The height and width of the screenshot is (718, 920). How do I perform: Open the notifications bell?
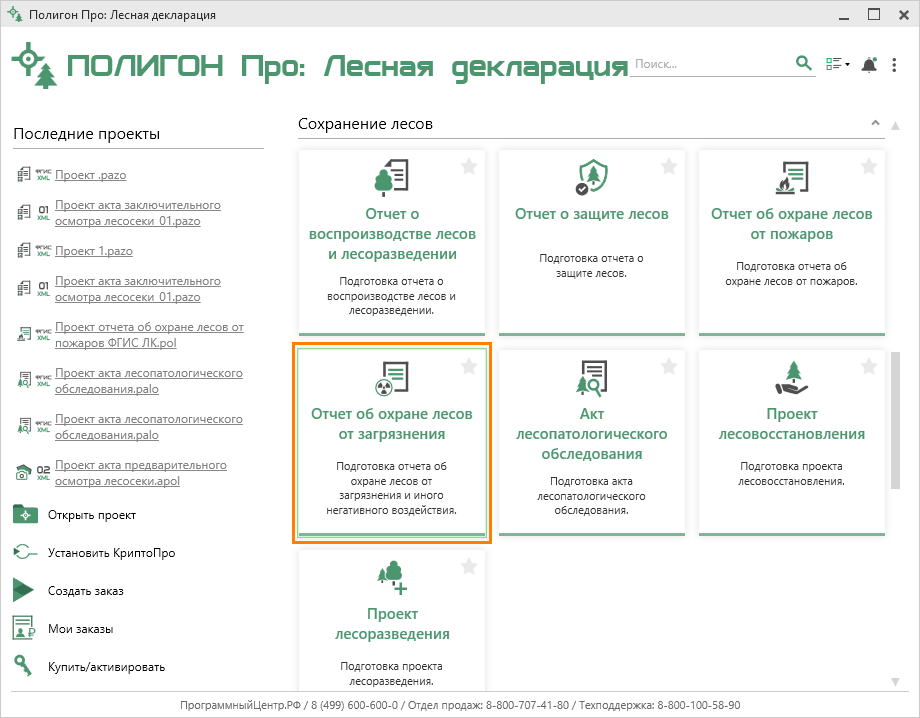click(869, 65)
